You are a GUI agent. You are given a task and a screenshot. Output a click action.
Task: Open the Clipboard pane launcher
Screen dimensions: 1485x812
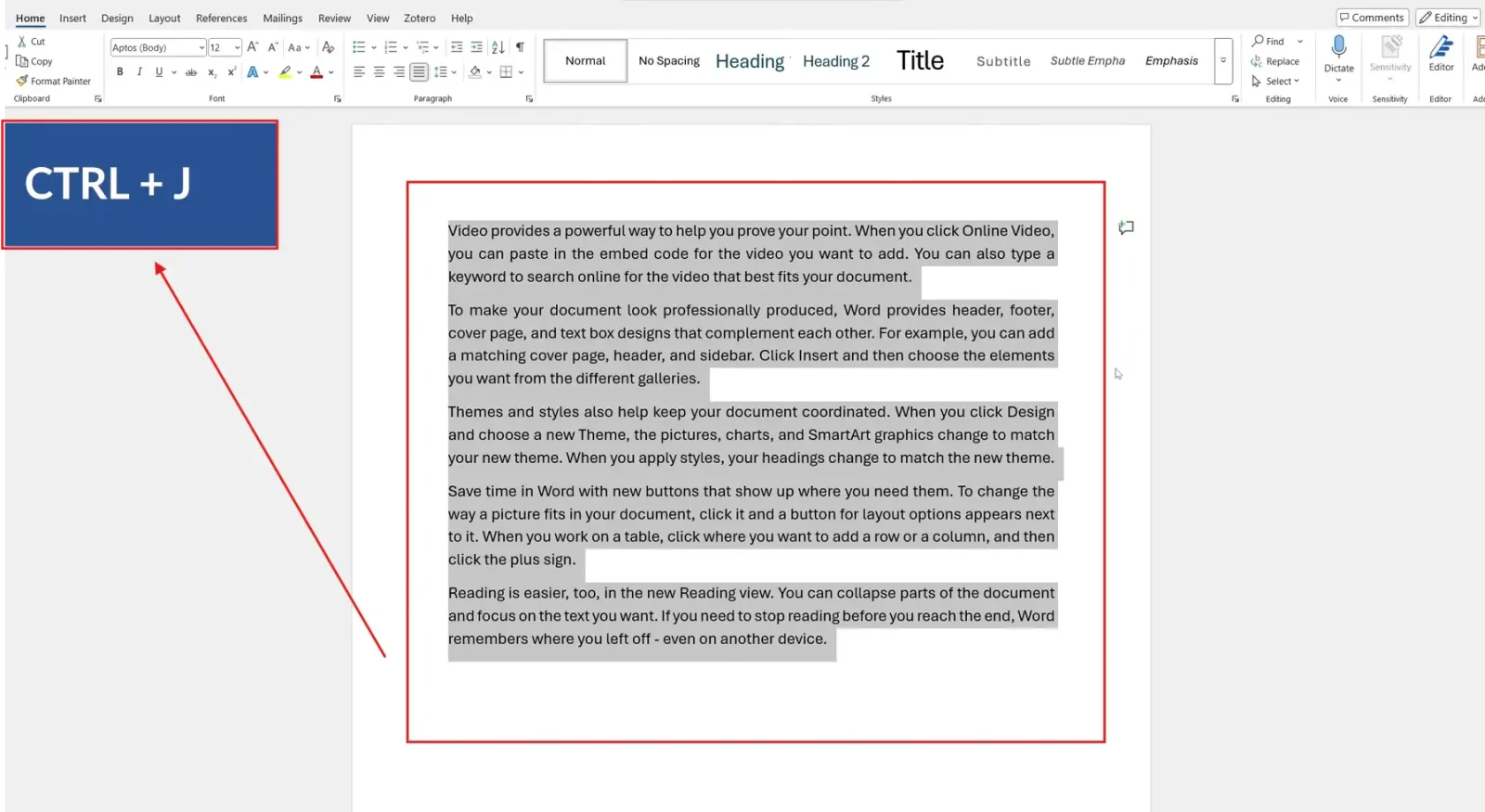[x=97, y=98]
